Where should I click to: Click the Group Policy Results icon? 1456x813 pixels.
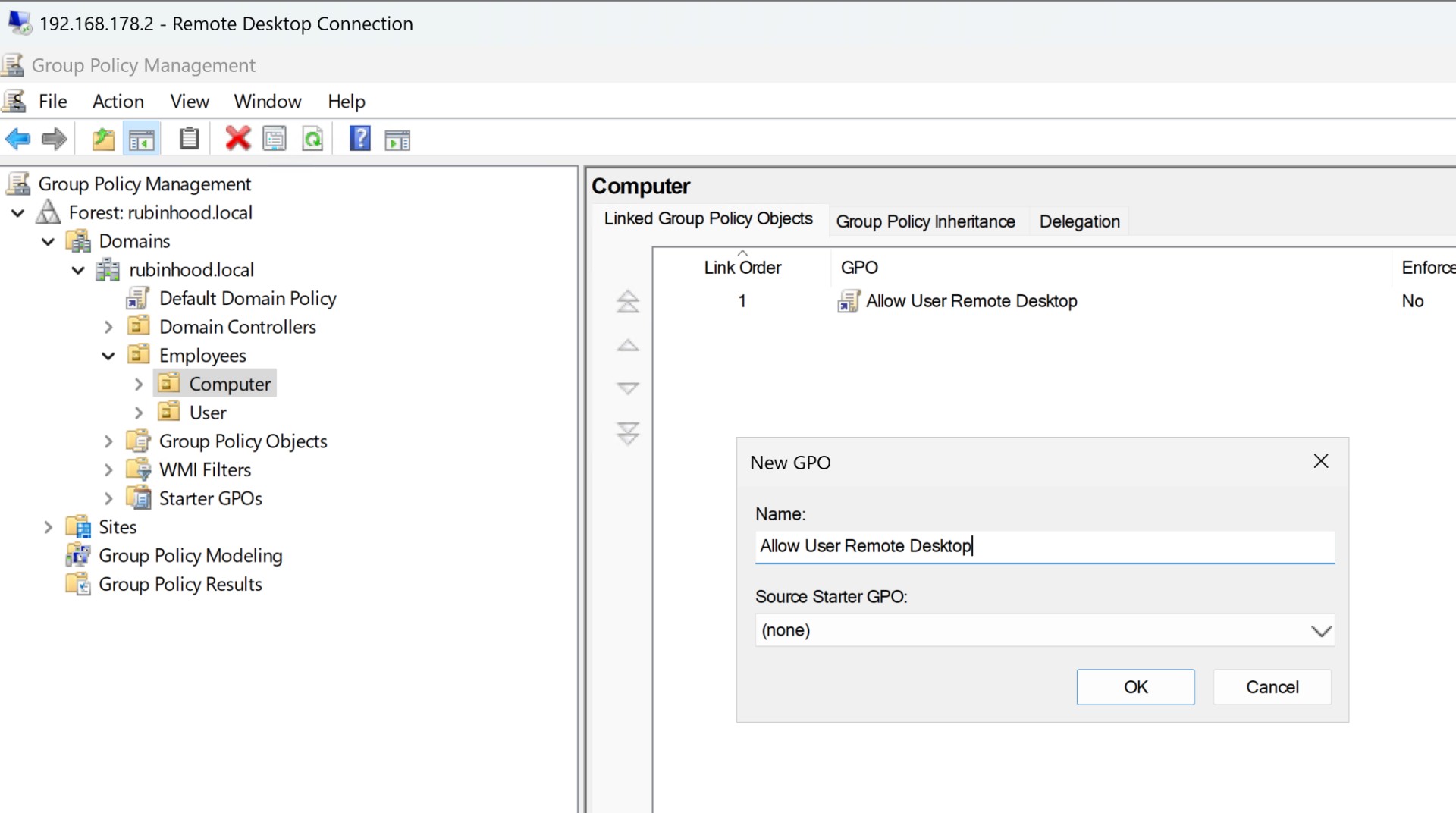point(78,584)
